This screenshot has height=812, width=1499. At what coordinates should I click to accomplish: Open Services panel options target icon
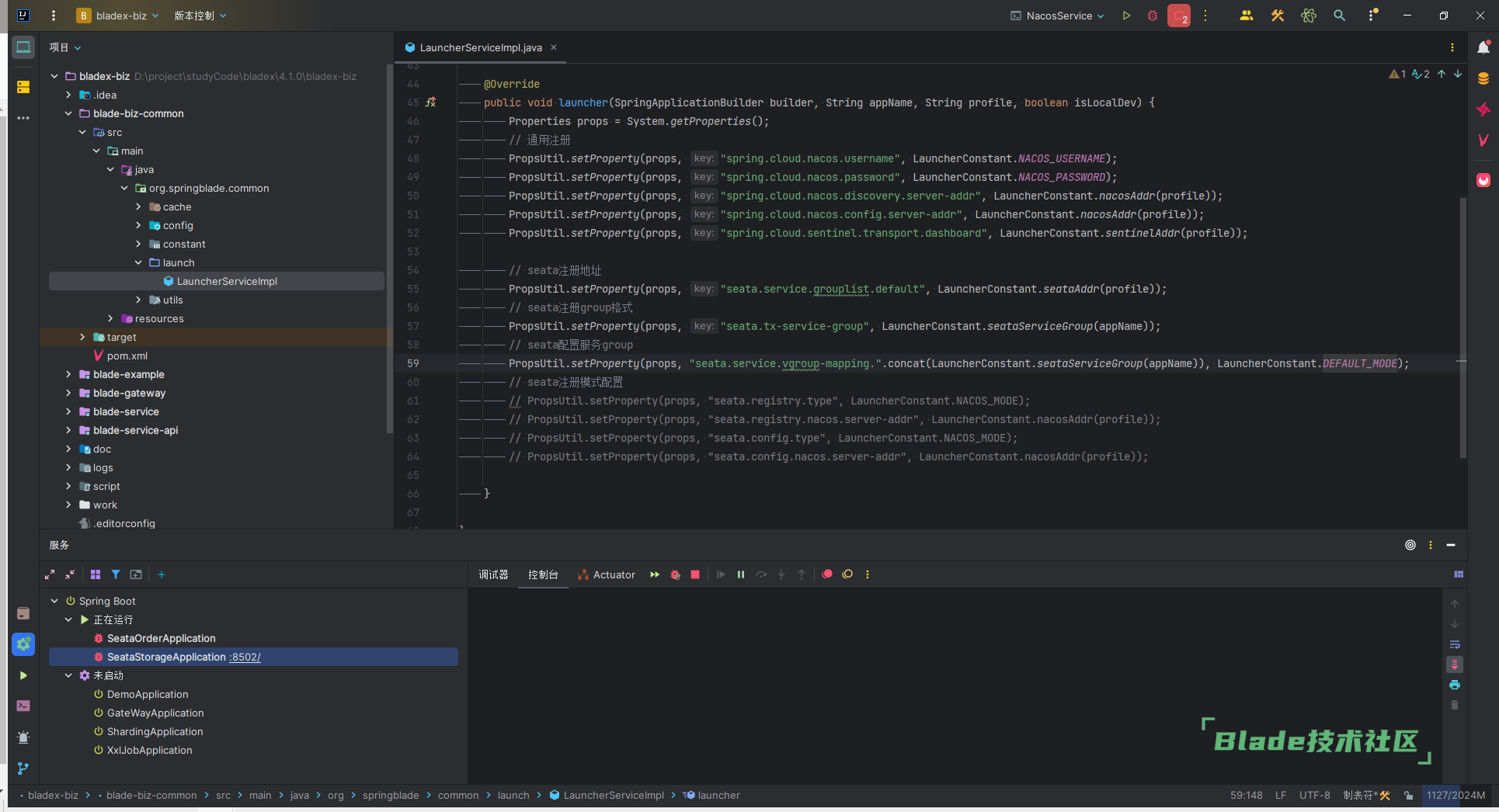click(x=1410, y=545)
